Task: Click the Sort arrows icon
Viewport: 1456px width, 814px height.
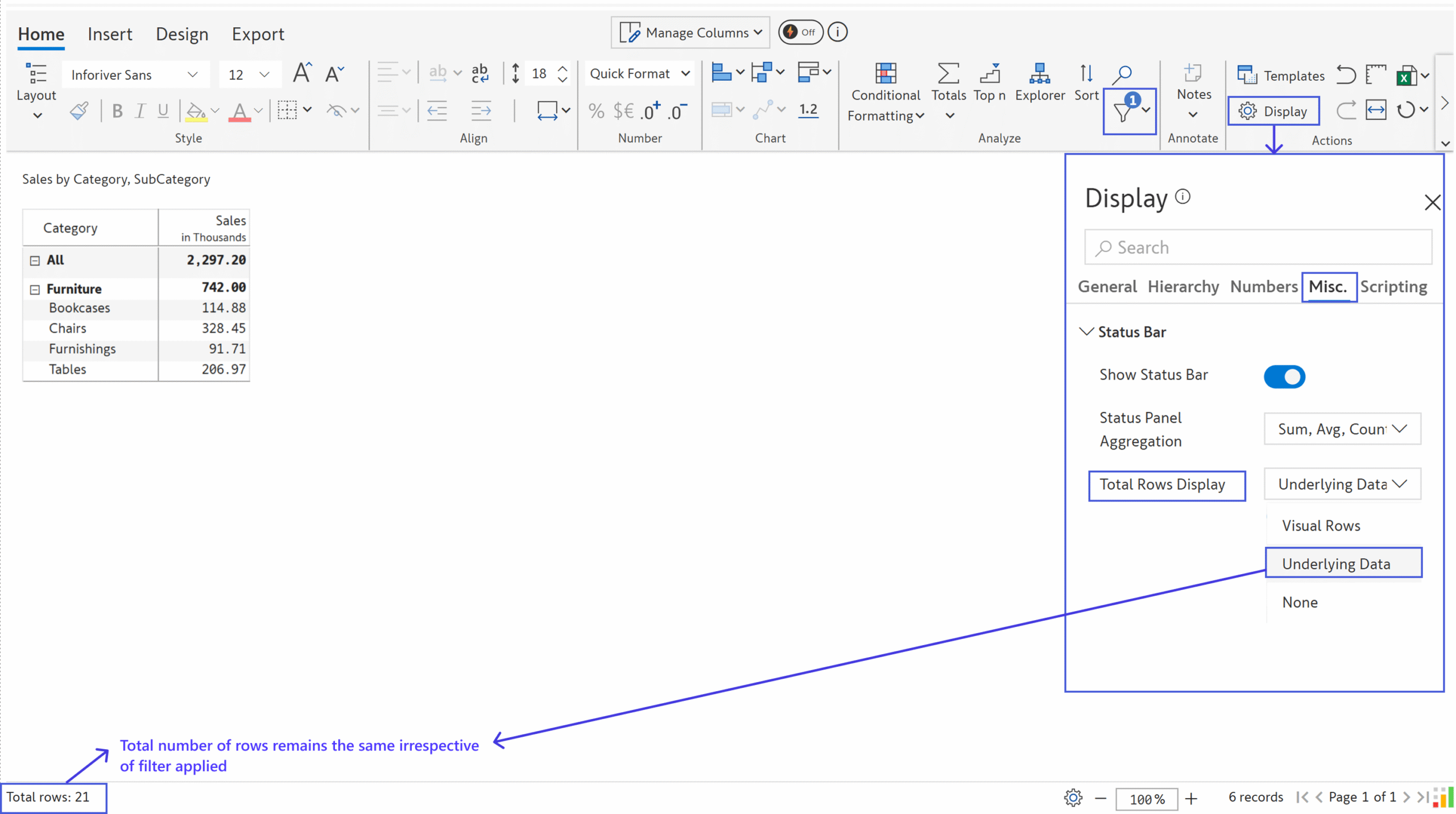Action: (1085, 74)
